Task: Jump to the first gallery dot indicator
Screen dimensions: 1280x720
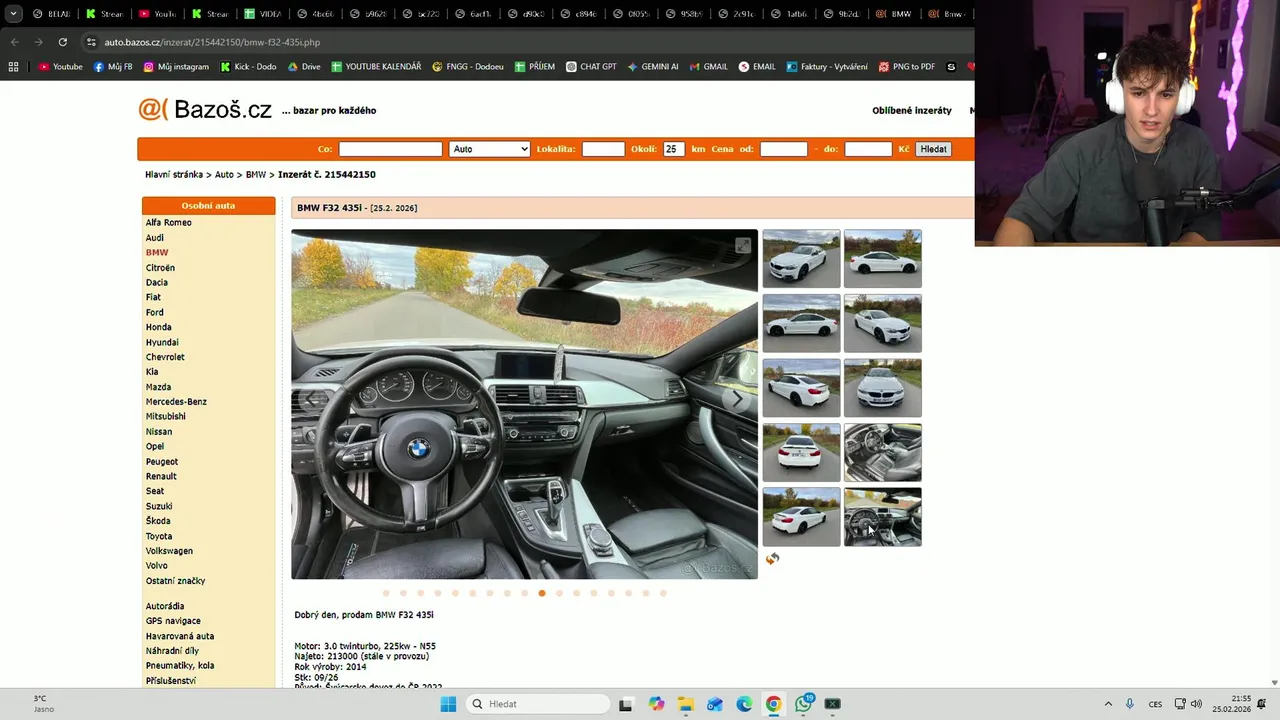Action: [x=386, y=593]
